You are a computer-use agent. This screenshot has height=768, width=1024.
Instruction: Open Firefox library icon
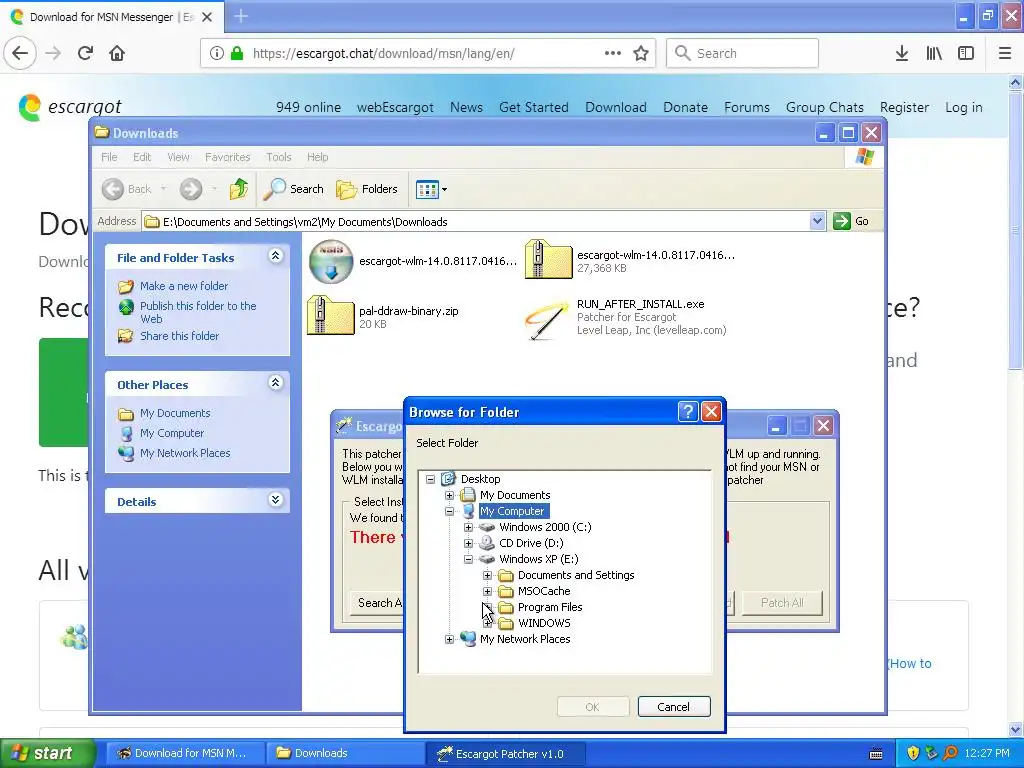[x=934, y=53]
